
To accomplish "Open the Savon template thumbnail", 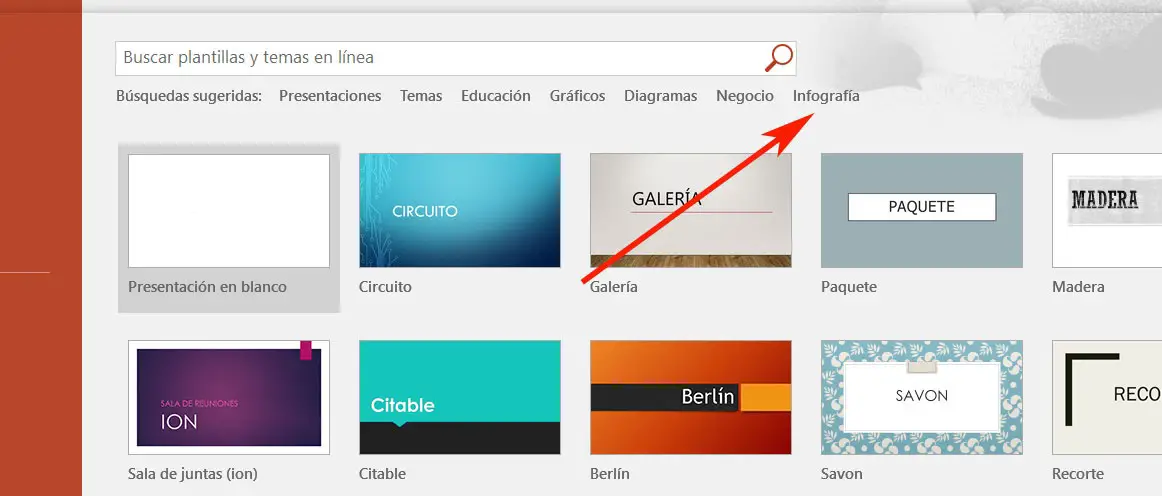I will point(922,397).
